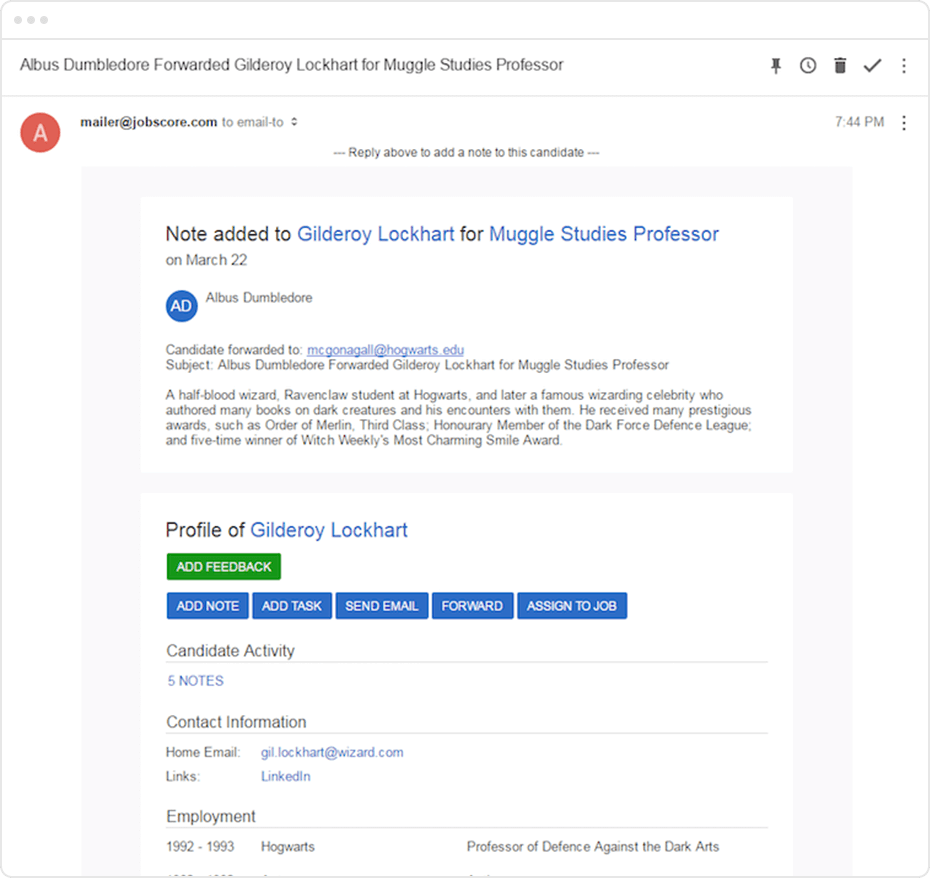
Task: Click 'Professor of Defence Against the Dark Arts'
Action: coord(593,847)
